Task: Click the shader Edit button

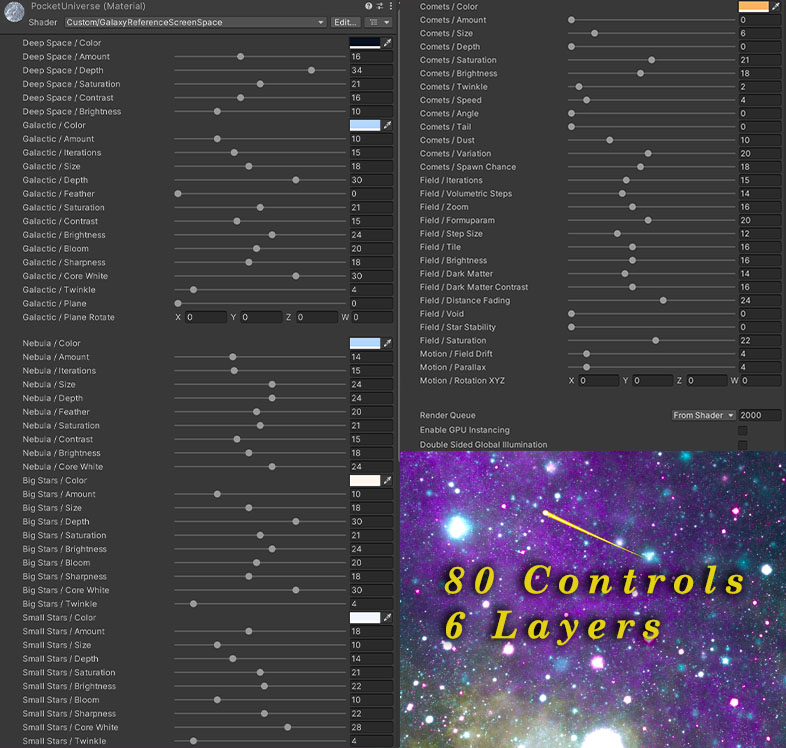Action: (x=345, y=22)
